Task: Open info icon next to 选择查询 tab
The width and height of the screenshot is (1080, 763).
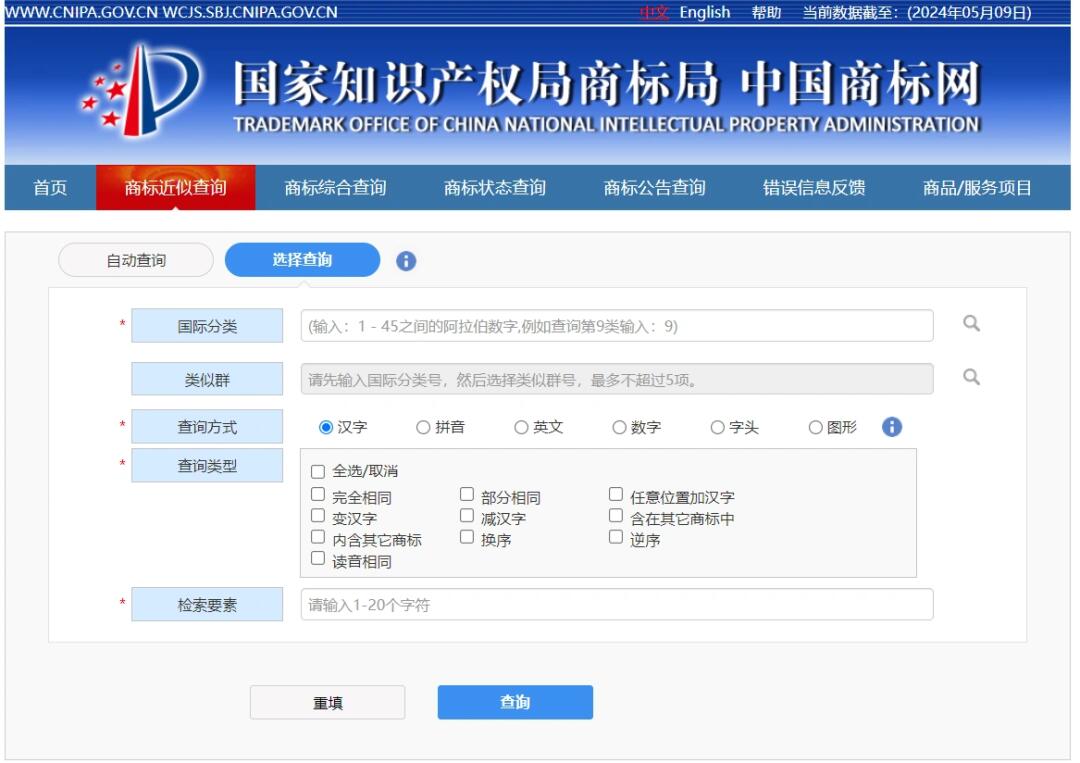Action: point(406,261)
